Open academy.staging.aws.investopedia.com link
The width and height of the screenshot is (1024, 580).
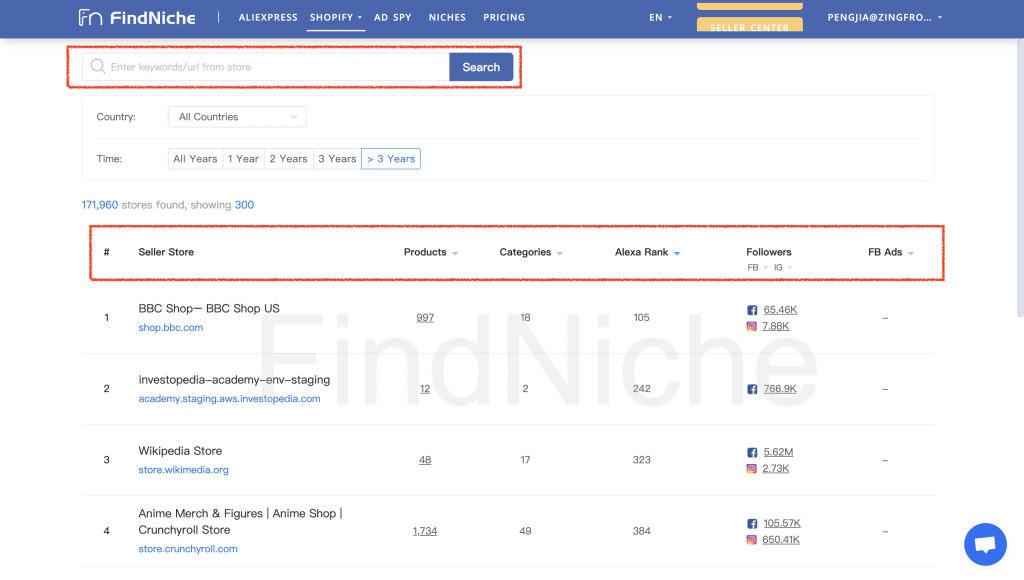(229, 399)
